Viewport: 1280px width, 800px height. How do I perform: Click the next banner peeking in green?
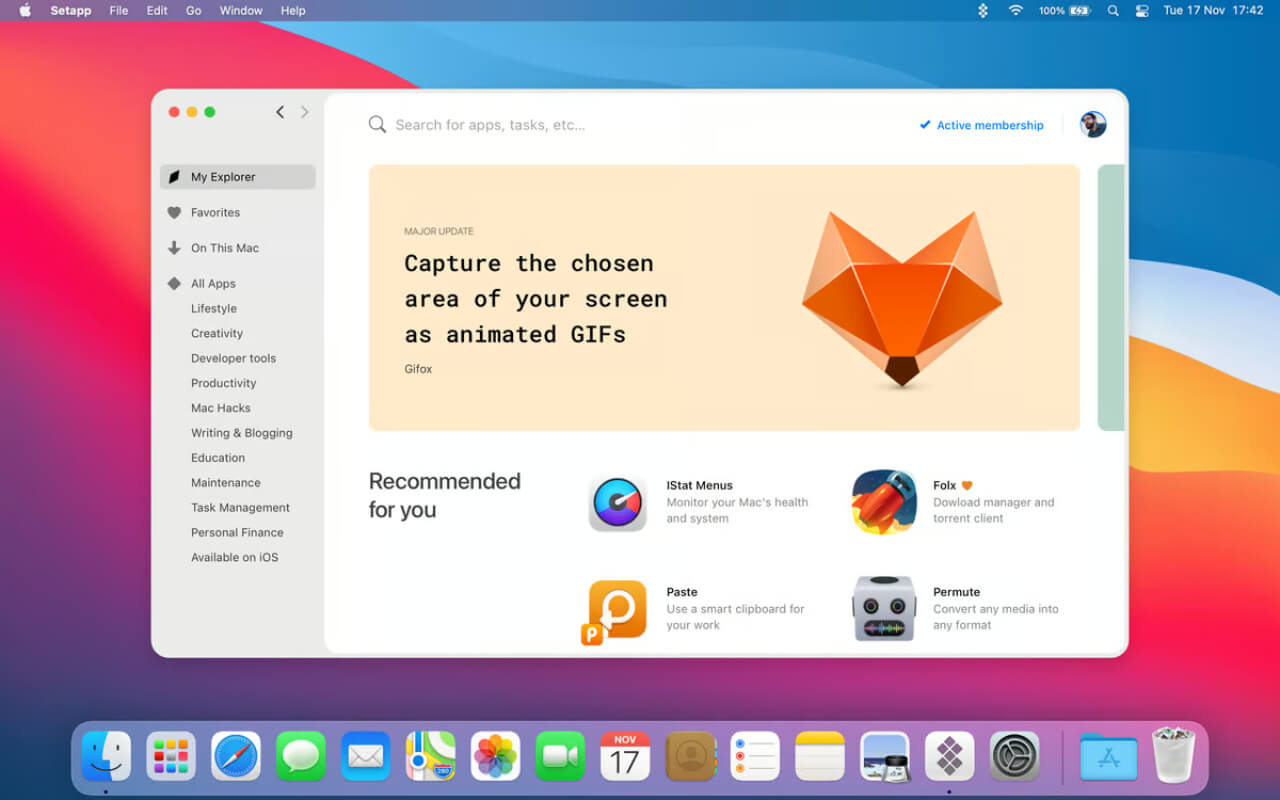pyautogui.click(x=1111, y=298)
